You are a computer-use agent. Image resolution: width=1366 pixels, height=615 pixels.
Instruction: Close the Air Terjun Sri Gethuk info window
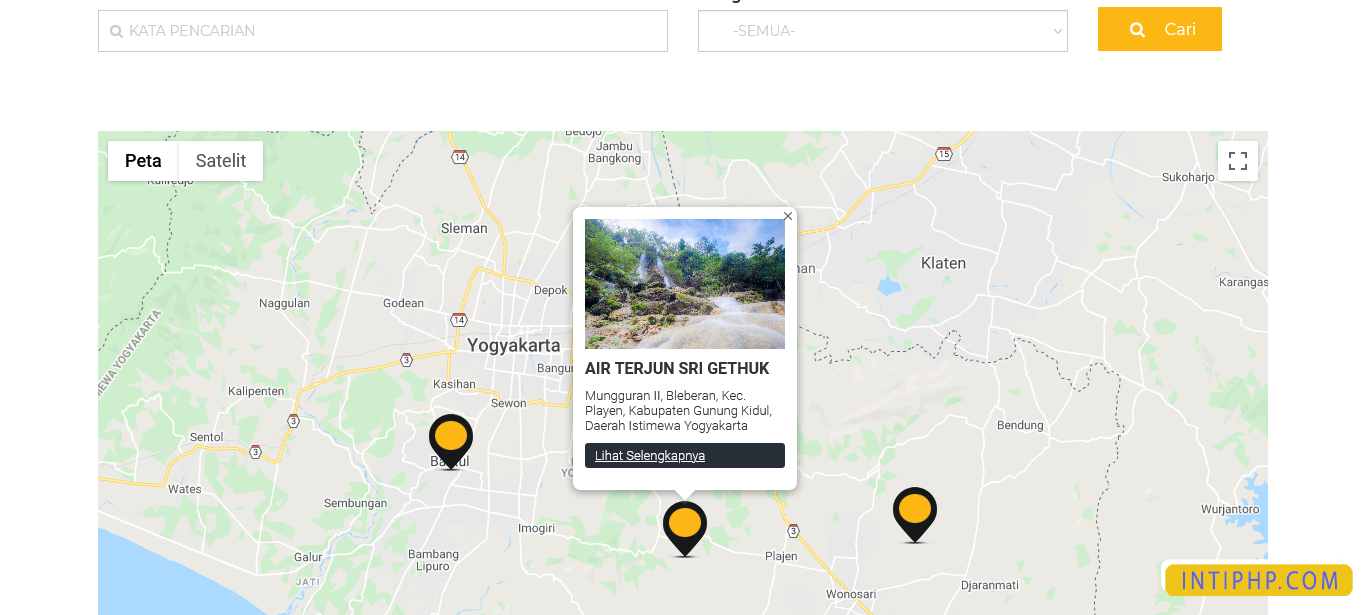787,216
